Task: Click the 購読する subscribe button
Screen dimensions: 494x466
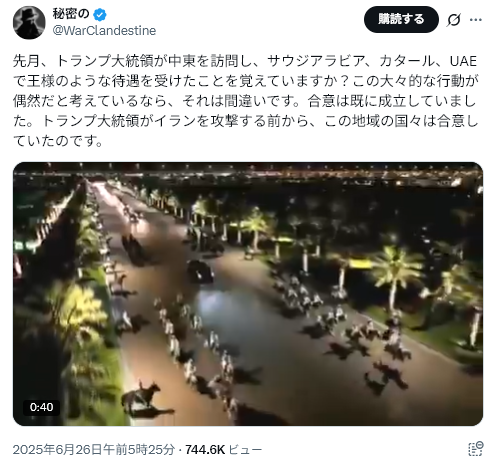Action: click(401, 19)
